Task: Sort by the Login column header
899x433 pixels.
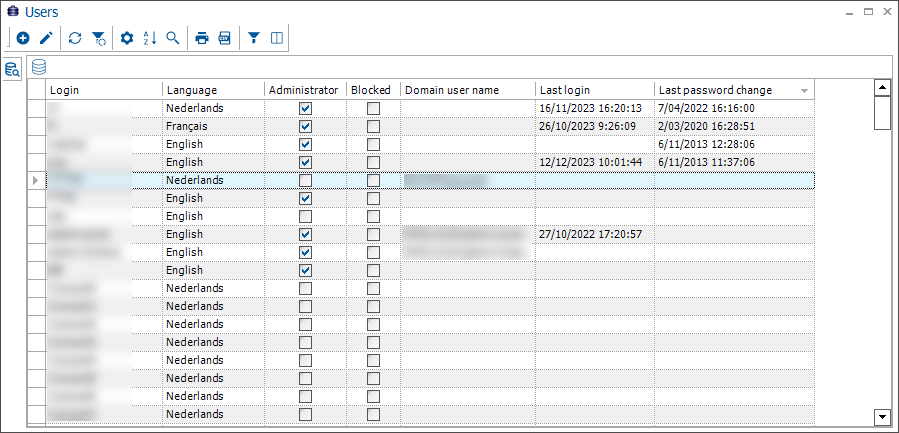Action: pyautogui.click(x=104, y=90)
